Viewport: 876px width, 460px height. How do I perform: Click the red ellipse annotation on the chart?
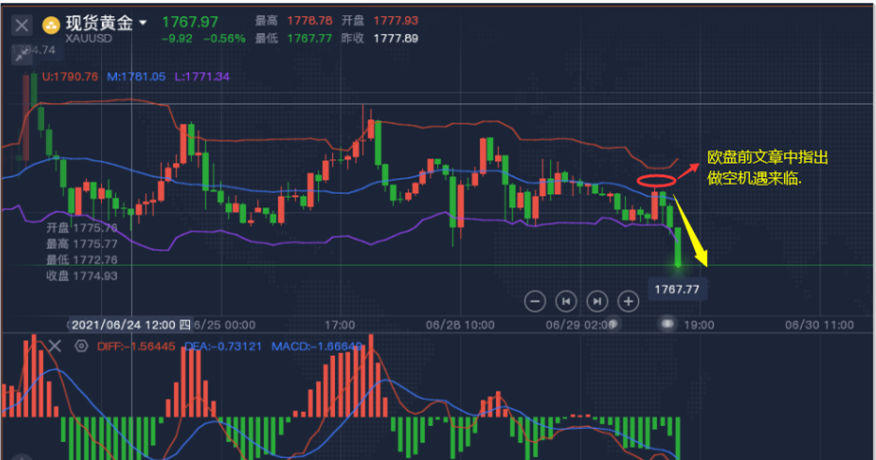(656, 181)
